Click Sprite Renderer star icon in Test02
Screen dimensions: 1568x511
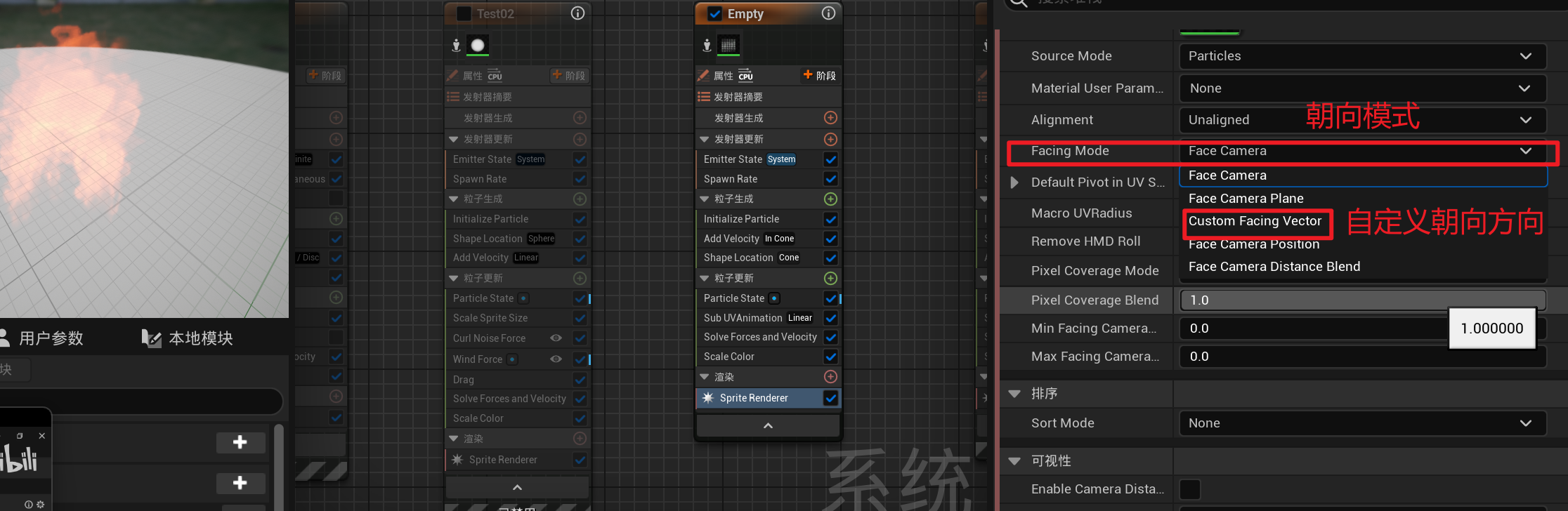point(457,460)
